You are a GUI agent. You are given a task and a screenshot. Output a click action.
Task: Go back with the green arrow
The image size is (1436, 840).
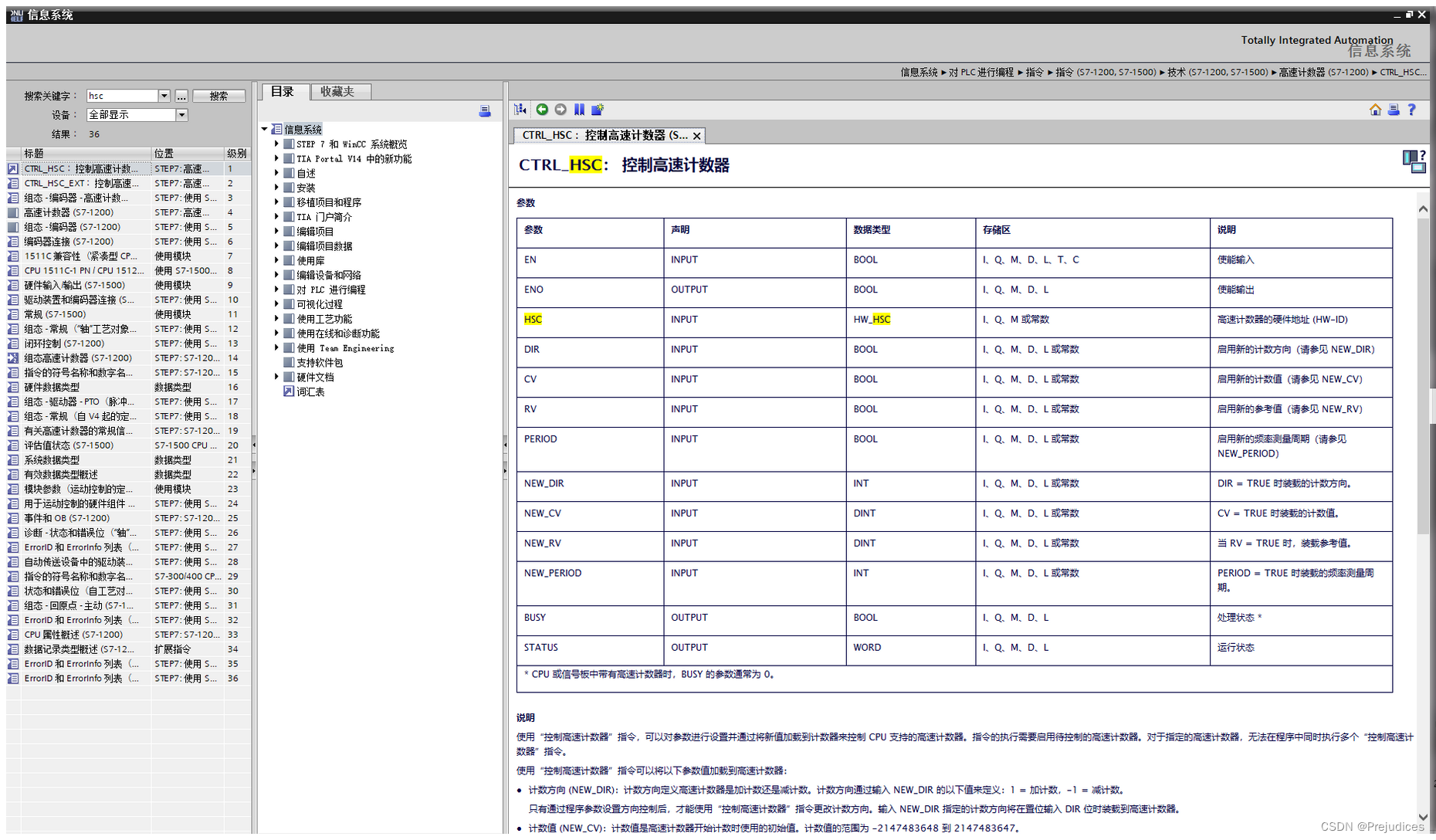(542, 110)
